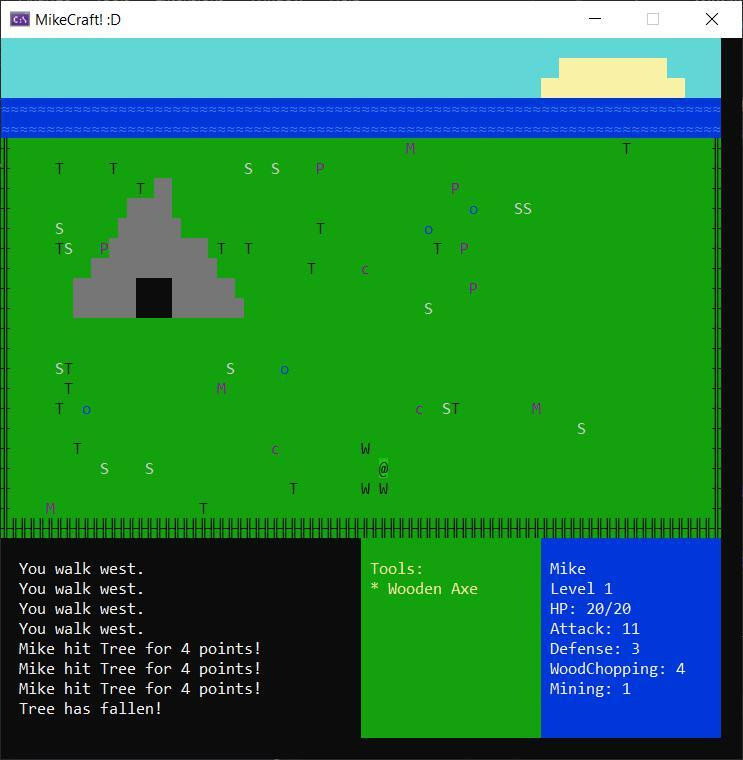This screenshot has width=743, height=760.
Task: Click the topmost "You walk west." log line
Action: 81,569
